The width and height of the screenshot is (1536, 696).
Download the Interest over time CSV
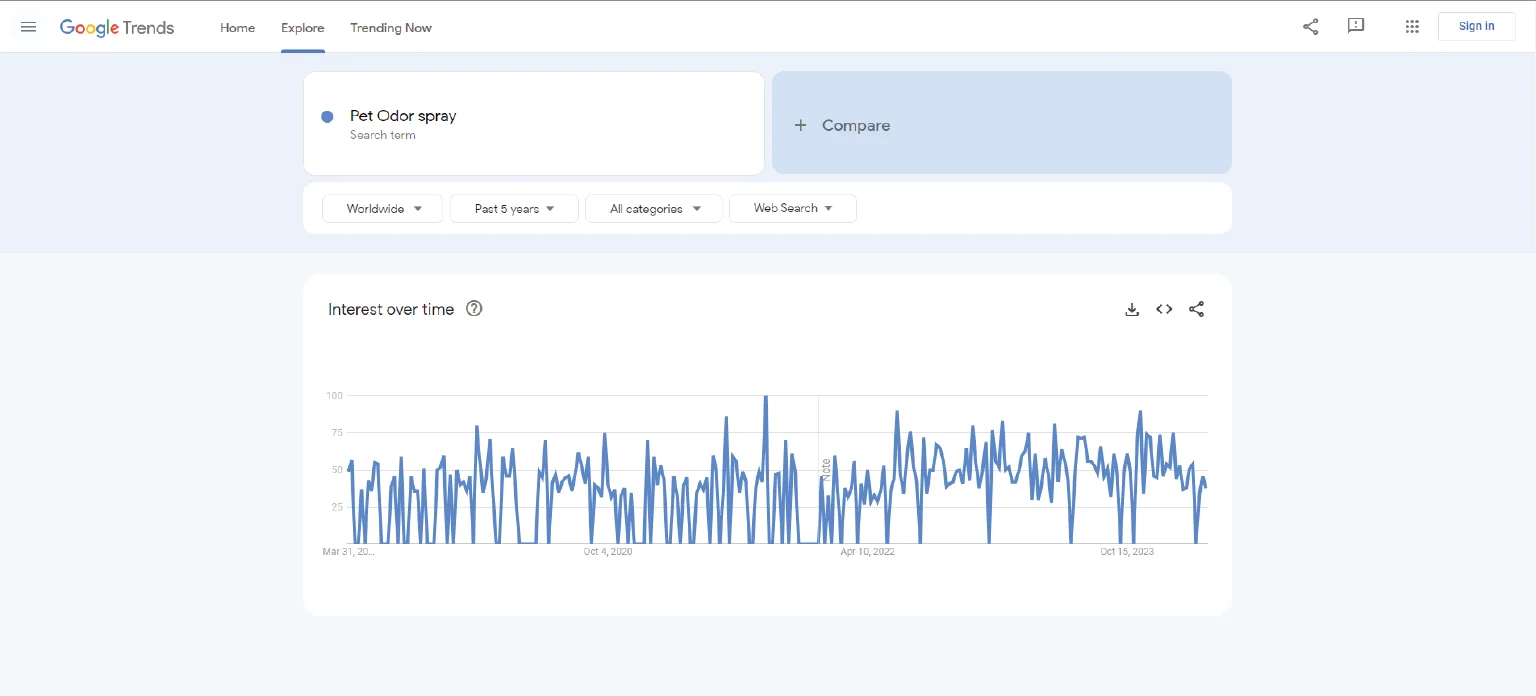pyautogui.click(x=1132, y=310)
